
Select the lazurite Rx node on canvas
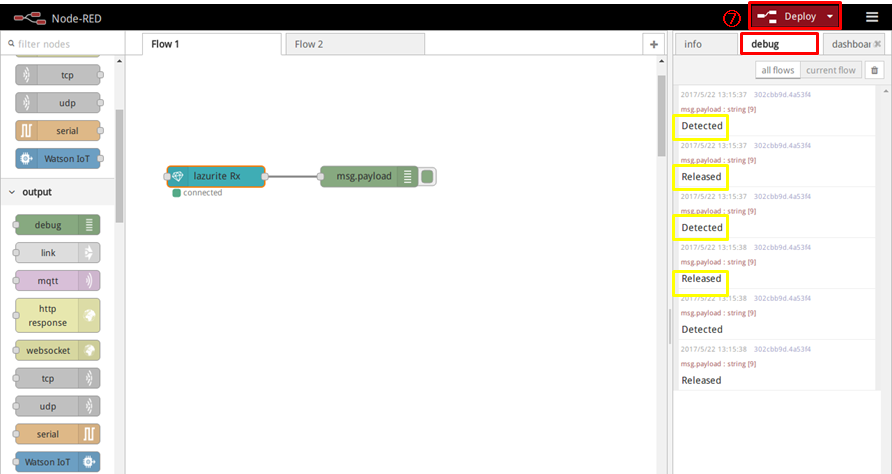click(216, 176)
